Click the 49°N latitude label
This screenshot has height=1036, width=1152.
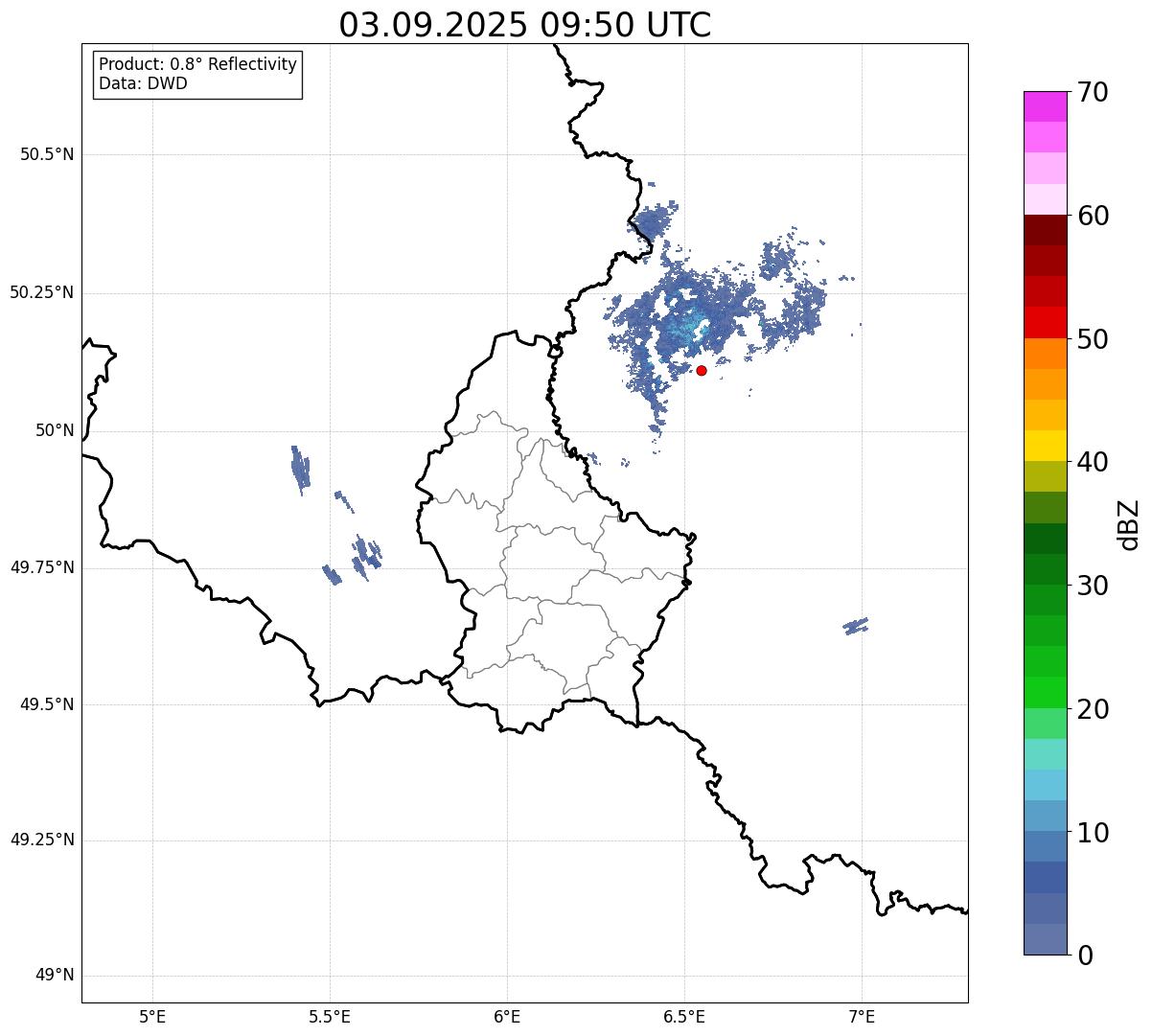pyautogui.click(x=55, y=975)
